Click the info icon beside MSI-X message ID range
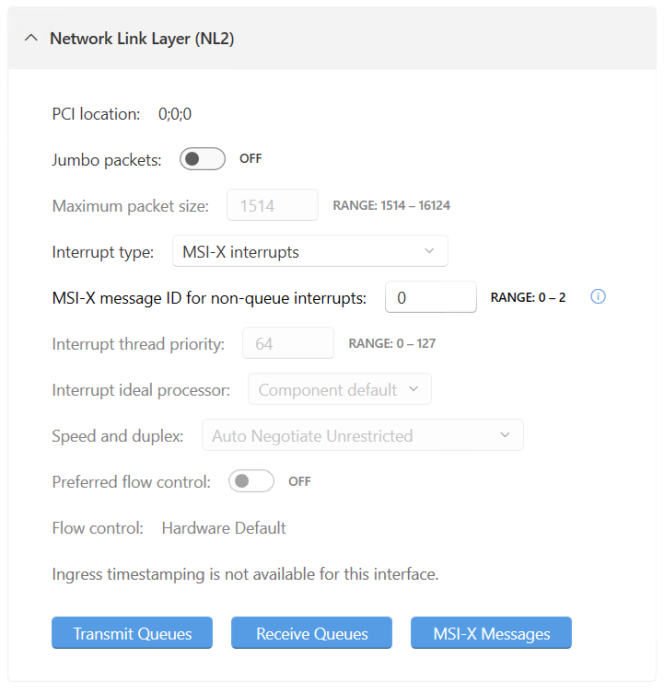 (x=598, y=297)
